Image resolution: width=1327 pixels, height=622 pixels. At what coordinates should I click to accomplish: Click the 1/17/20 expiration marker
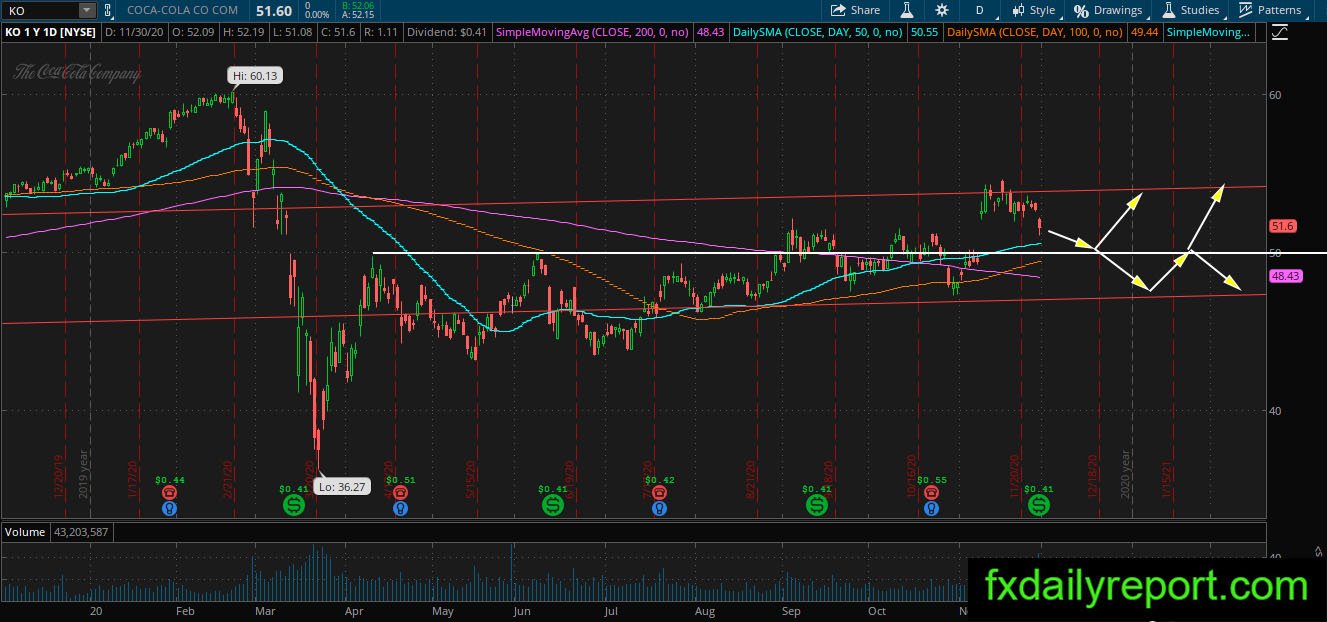click(x=132, y=478)
